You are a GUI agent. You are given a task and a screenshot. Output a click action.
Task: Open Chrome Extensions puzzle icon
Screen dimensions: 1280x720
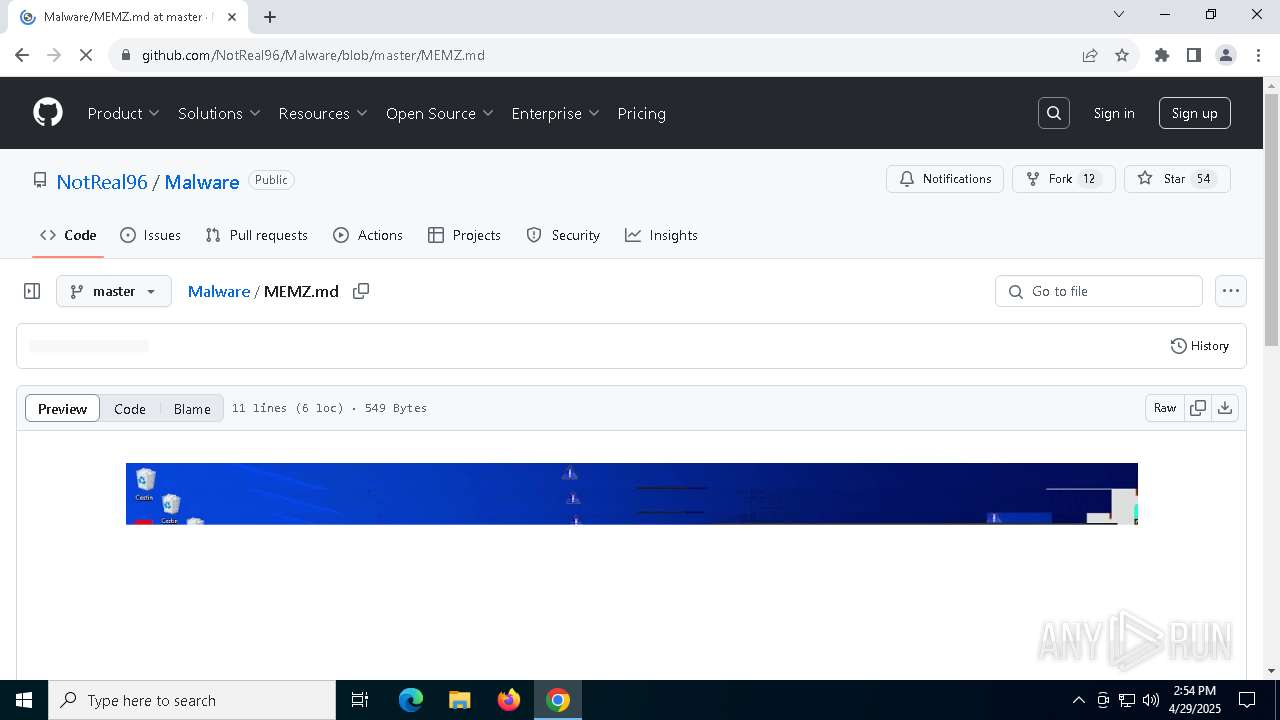1162,55
